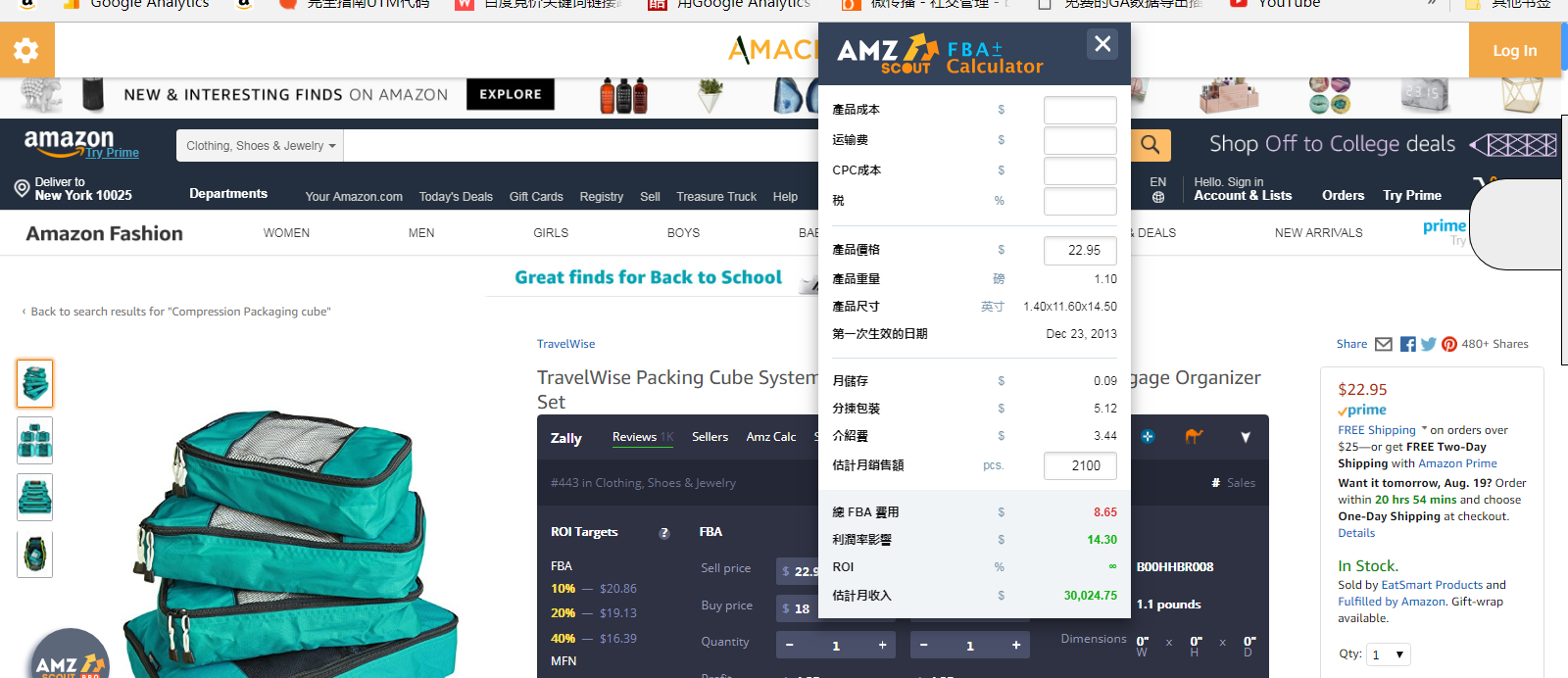Click the 税 tax percentage input field
This screenshot has width=1568, height=678.
[1080, 201]
